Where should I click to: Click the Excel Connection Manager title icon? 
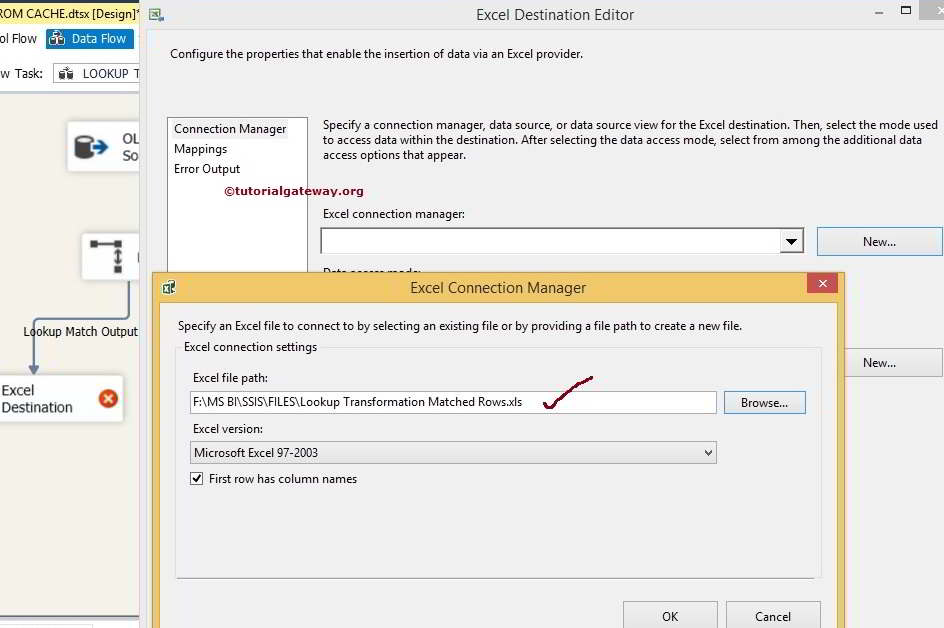coord(169,287)
